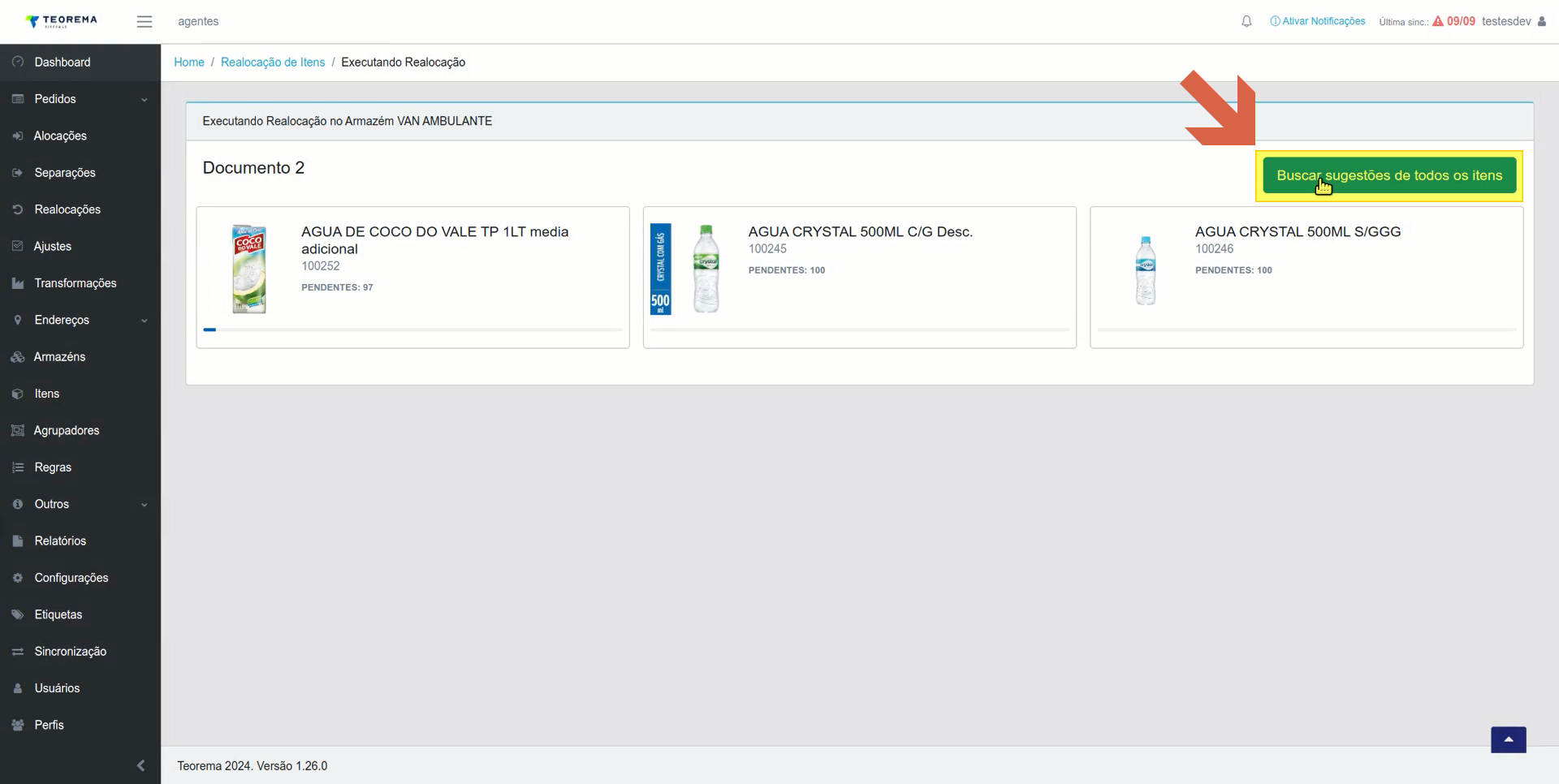Screen dimensions: 1559x784
Task: Click the Crystal C/G Desc. progress bar
Action: (860, 330)
